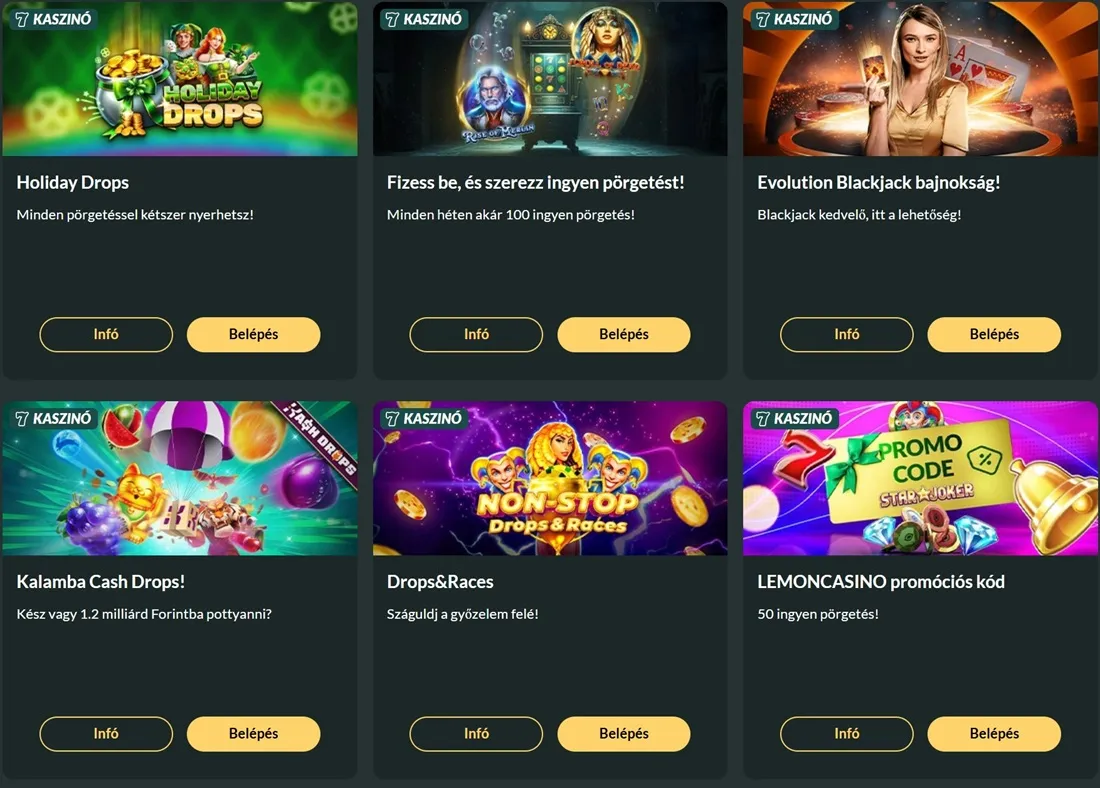Open Infó for LEMONCASINO promóciós kód

click(x=847, y=733)
